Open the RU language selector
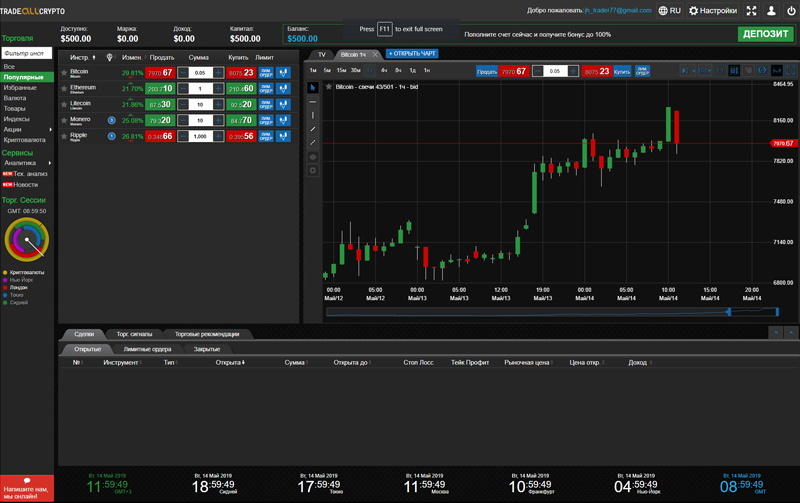The width and height of the screenshot is (800, 503). [x=669, y=10]
